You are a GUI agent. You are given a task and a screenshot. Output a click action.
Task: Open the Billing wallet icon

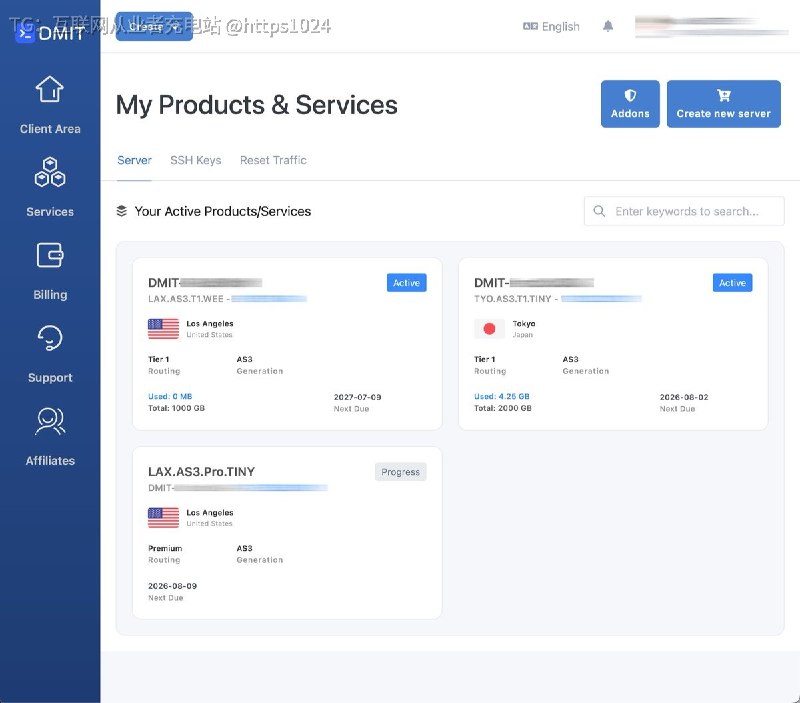(49, 255)
